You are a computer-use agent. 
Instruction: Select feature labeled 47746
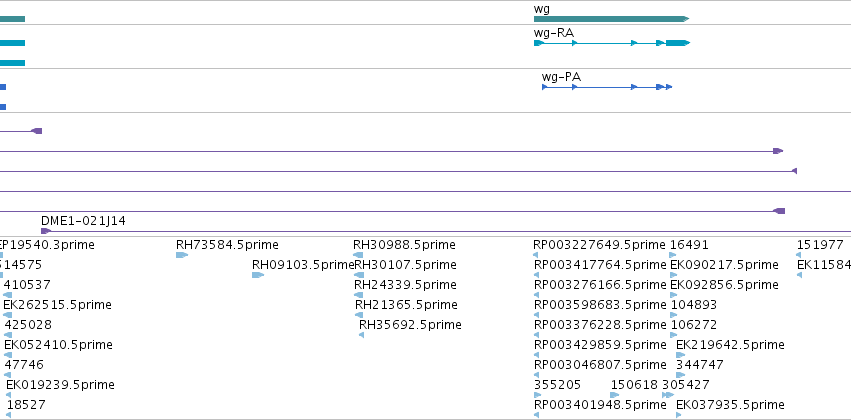tap(24, 365)
